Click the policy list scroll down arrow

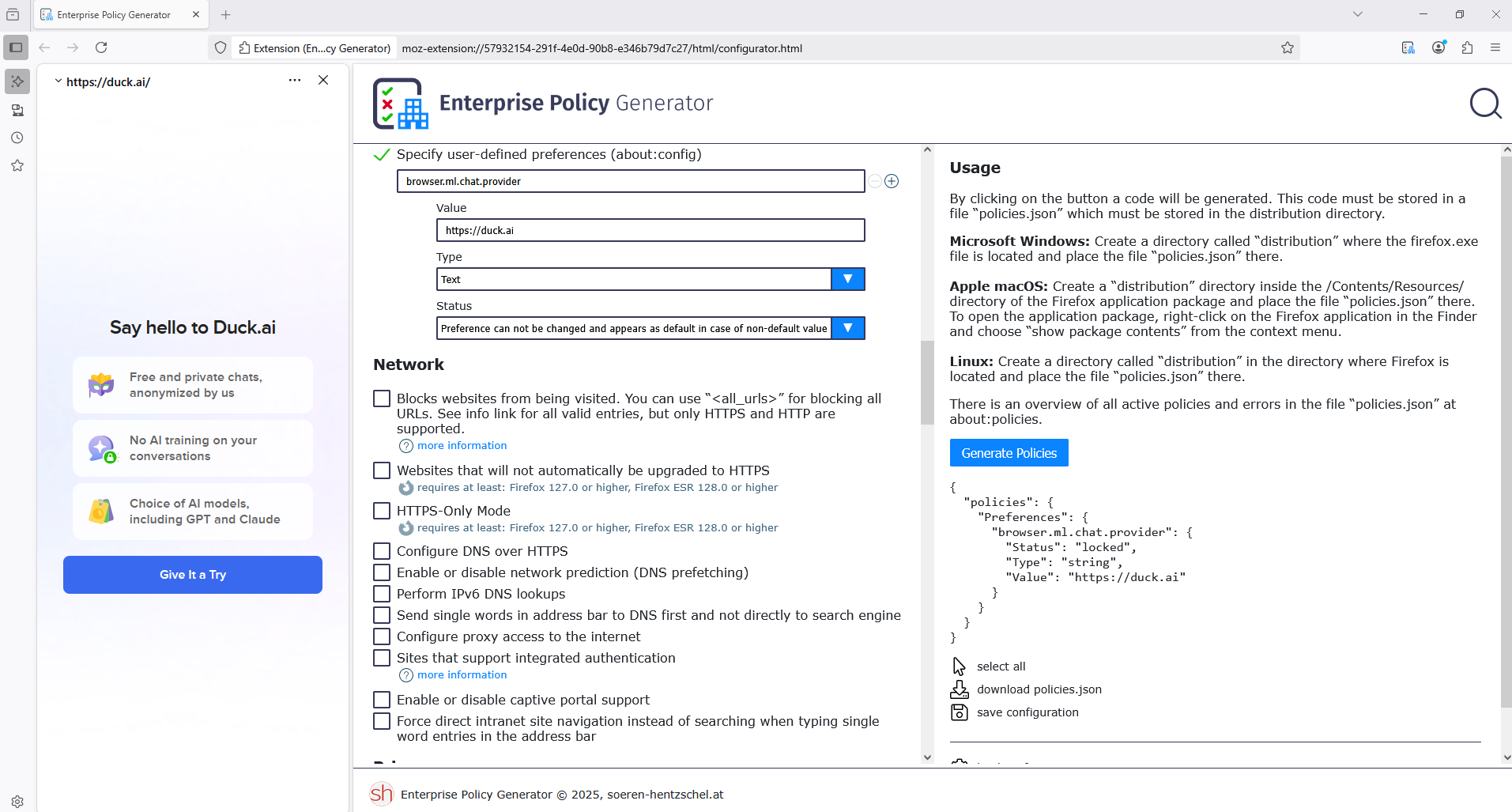pos(927,757)
